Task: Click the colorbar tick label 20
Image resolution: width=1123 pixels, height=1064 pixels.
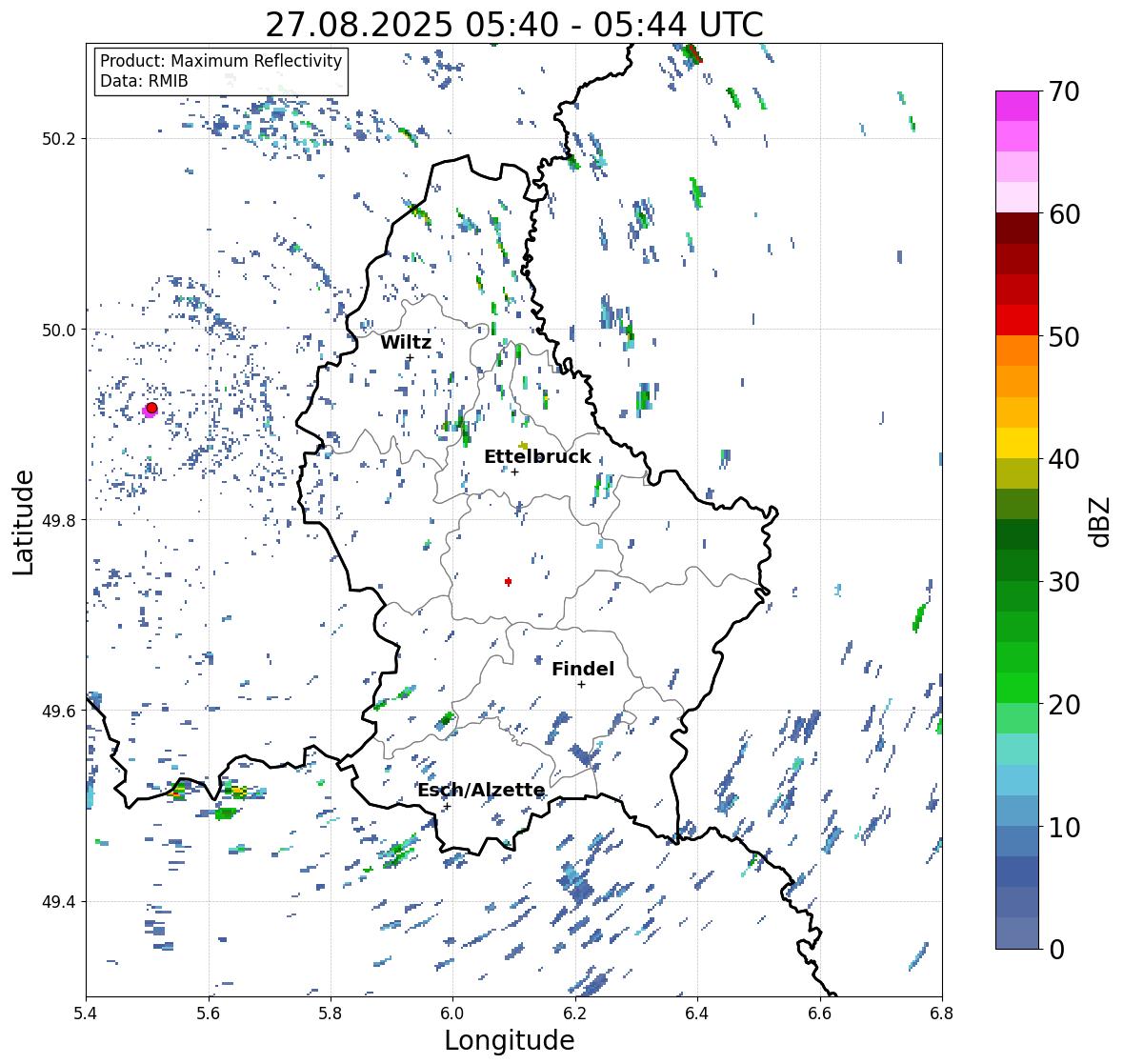Action: point(1064,704)
